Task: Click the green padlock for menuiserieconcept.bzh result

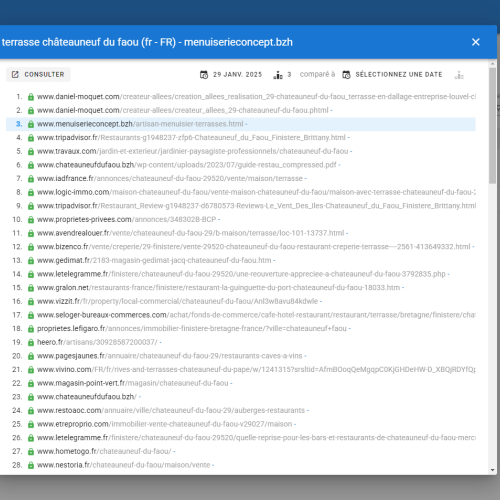Action: pyautogui.click(x=31, y=124)
